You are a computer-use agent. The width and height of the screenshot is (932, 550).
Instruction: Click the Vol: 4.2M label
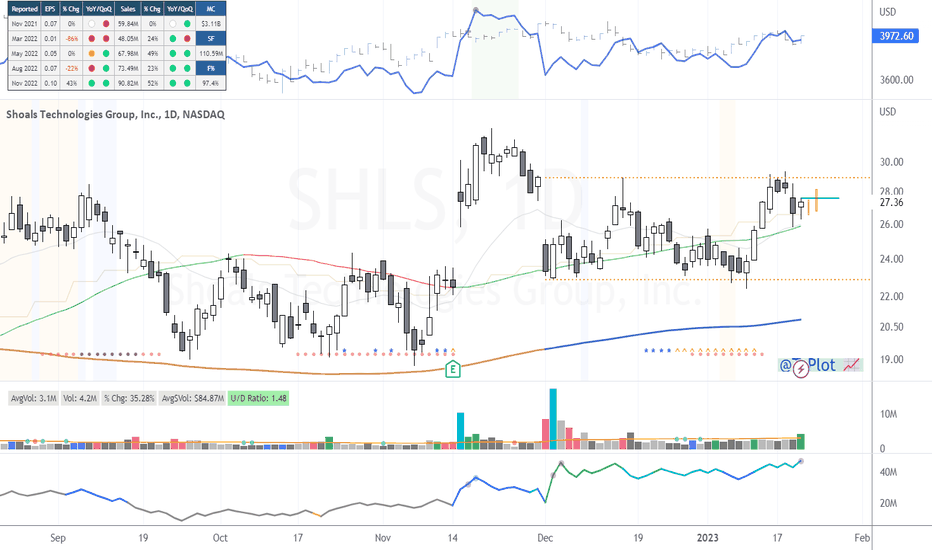[80, 398]
